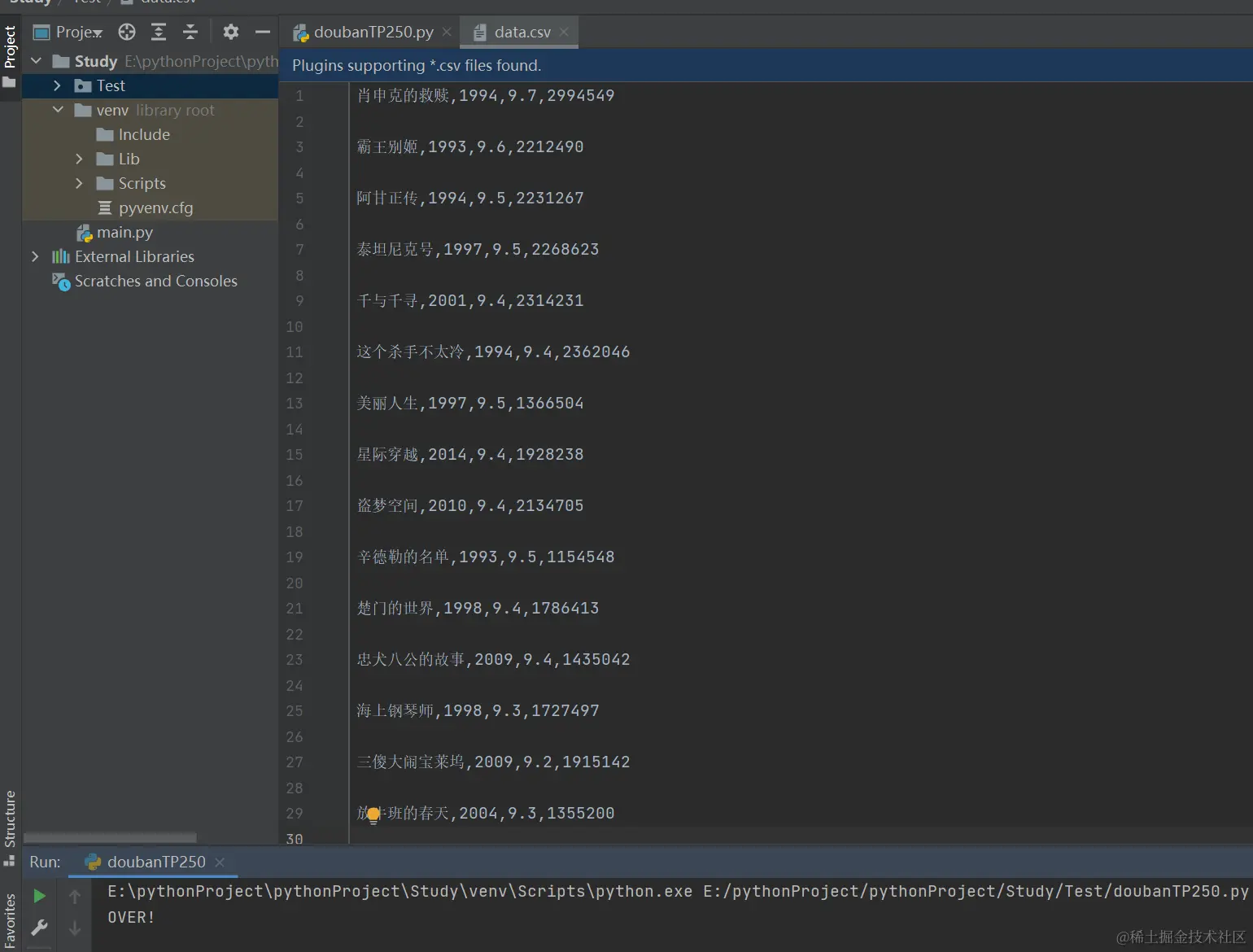Collapse the venv library root folder
The height and width of the screenshot is (952, 1253).
coord(58,110)
